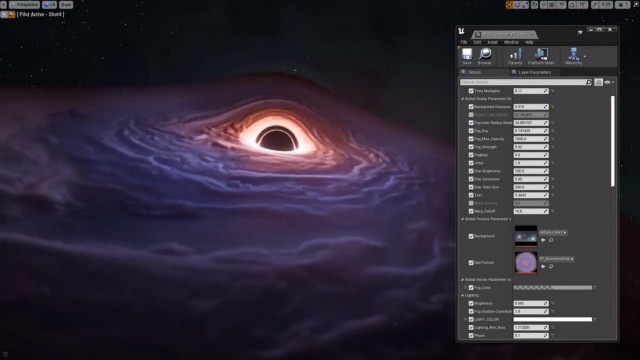Open the Asset menu
Image resolution: width=640 pixels, height=360 pixels.
tap(493, 42)
